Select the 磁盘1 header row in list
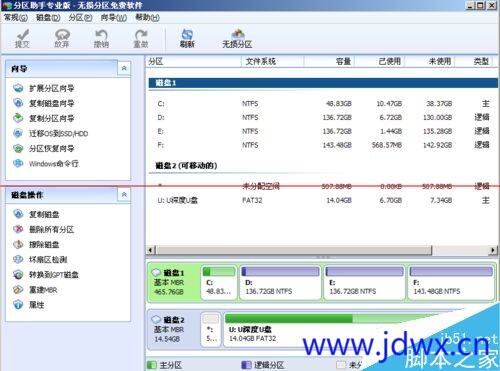The width and height of the screenshot is (500, 371). click(x=323, y=83)
